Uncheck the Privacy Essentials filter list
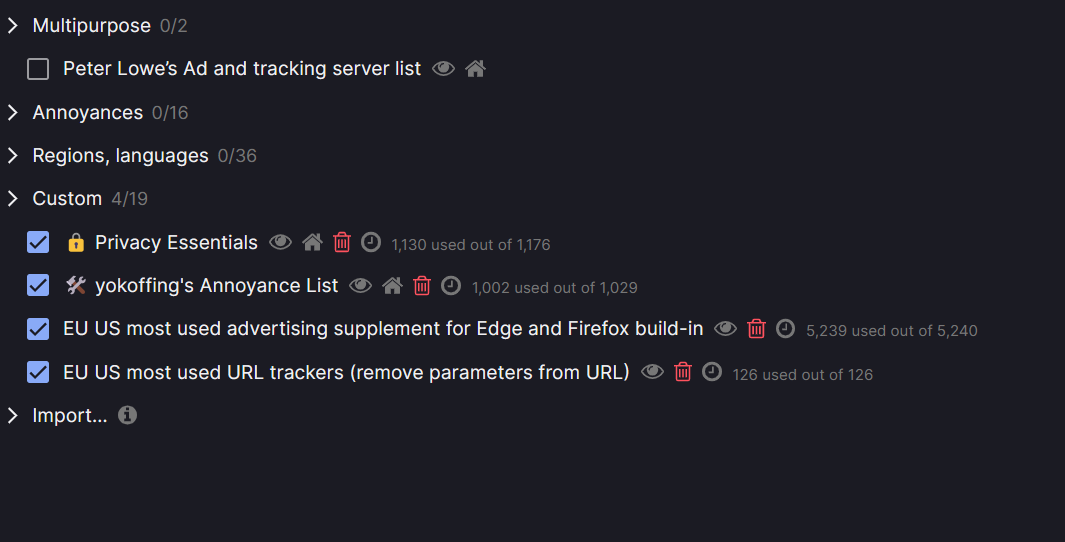Viewport: 1065px width, 542px height. 38,242
